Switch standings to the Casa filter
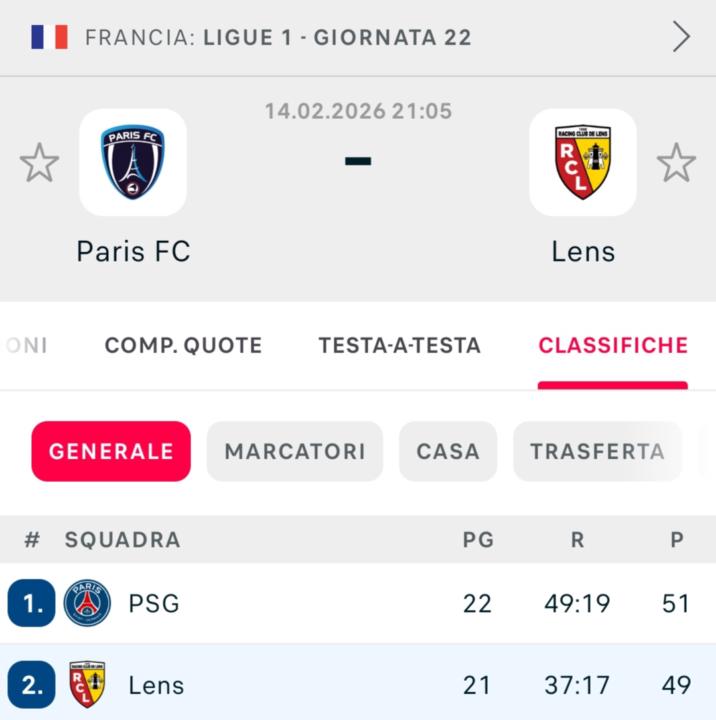Viewport: 716px width, 720px height. coord(448,451)
